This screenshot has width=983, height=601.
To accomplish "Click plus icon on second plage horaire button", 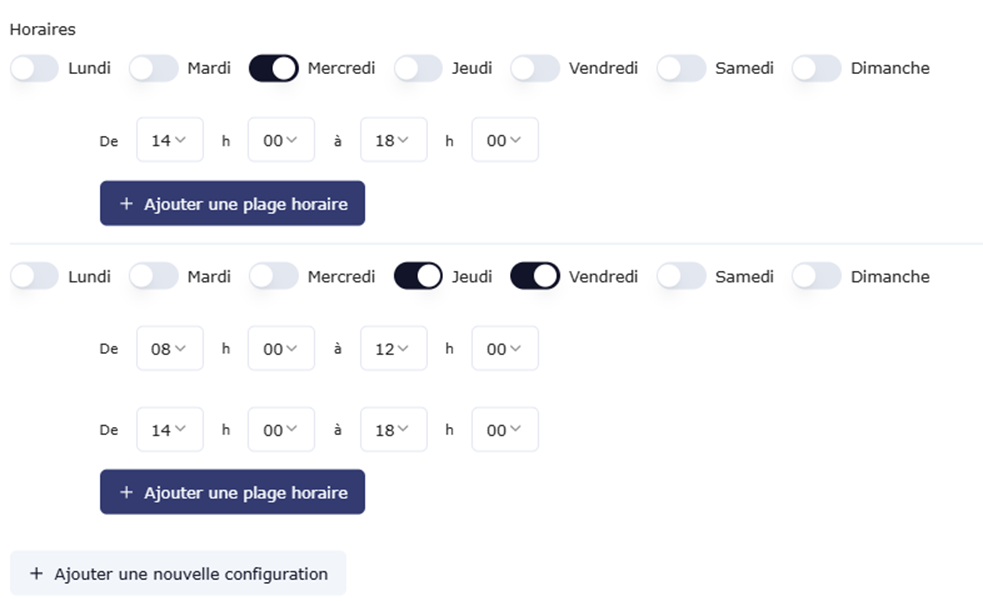I will (x=126, y=493).
